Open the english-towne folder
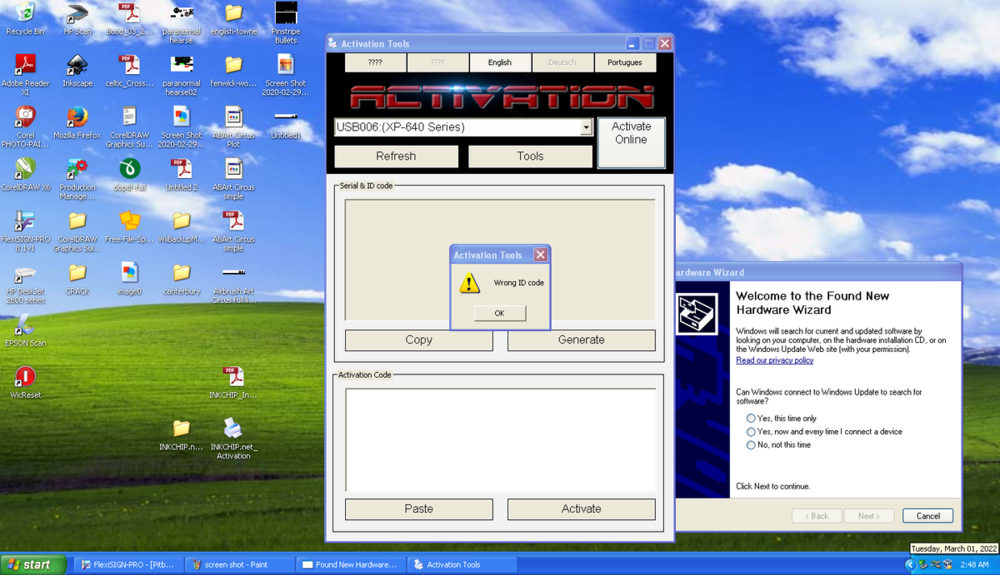Image resolution: width=1000 pixels, height=575 pixels. [233, 18]
